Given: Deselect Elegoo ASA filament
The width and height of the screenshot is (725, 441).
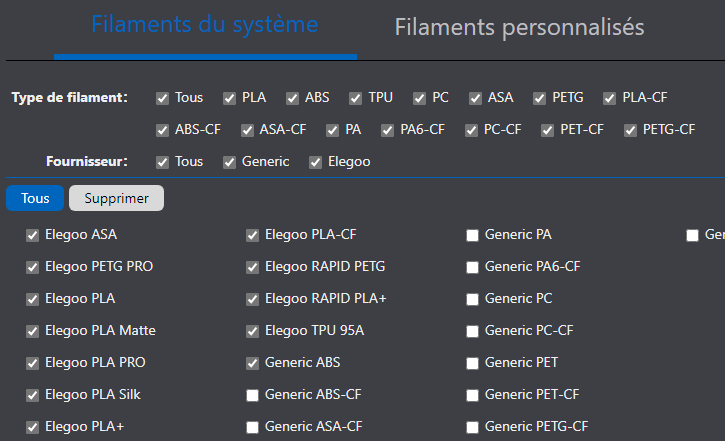Looking at the screenshot, I should pyautogui.click(x=33, y=236).
